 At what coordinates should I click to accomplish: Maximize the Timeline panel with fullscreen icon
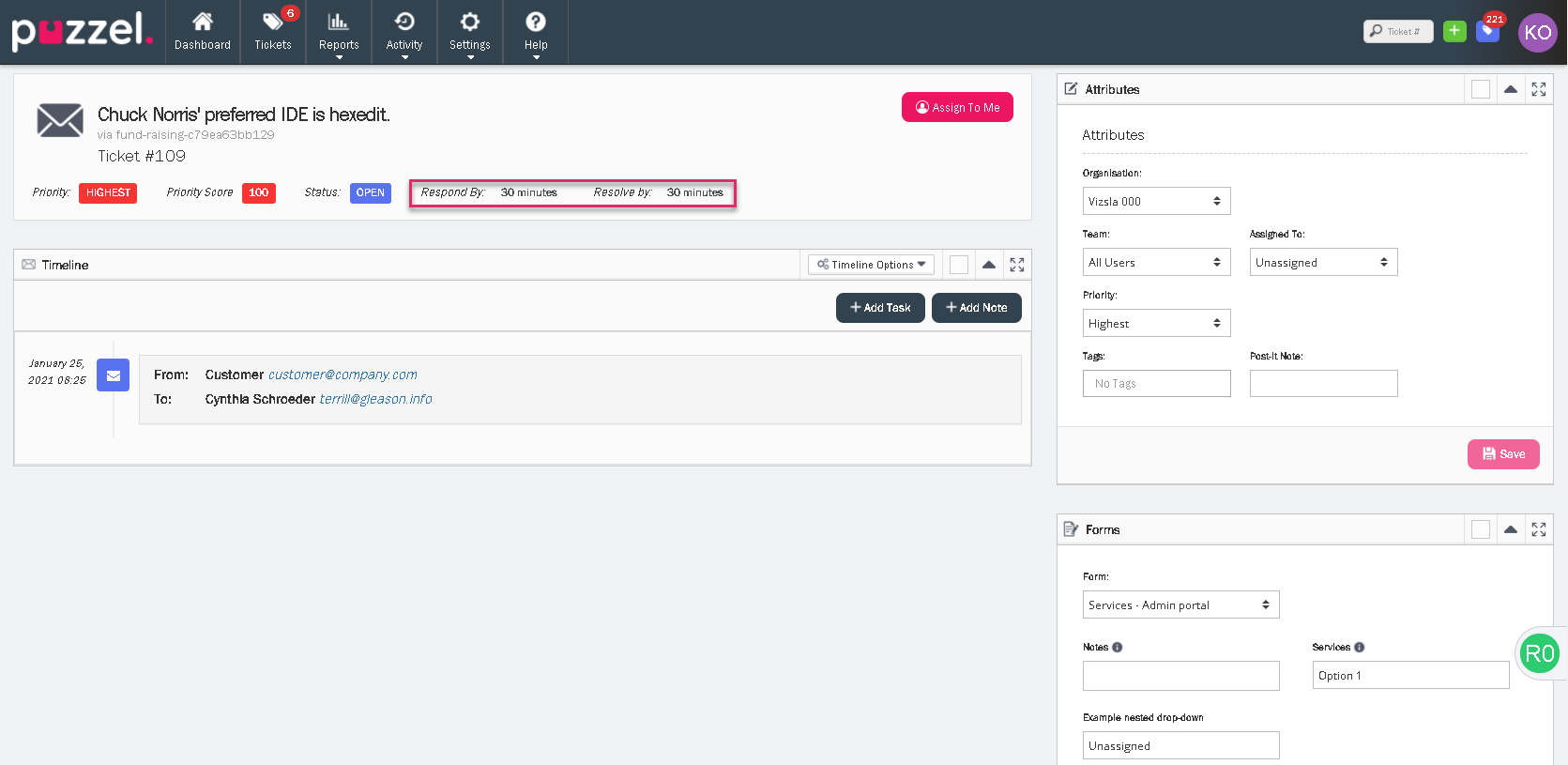[1017, 265]
